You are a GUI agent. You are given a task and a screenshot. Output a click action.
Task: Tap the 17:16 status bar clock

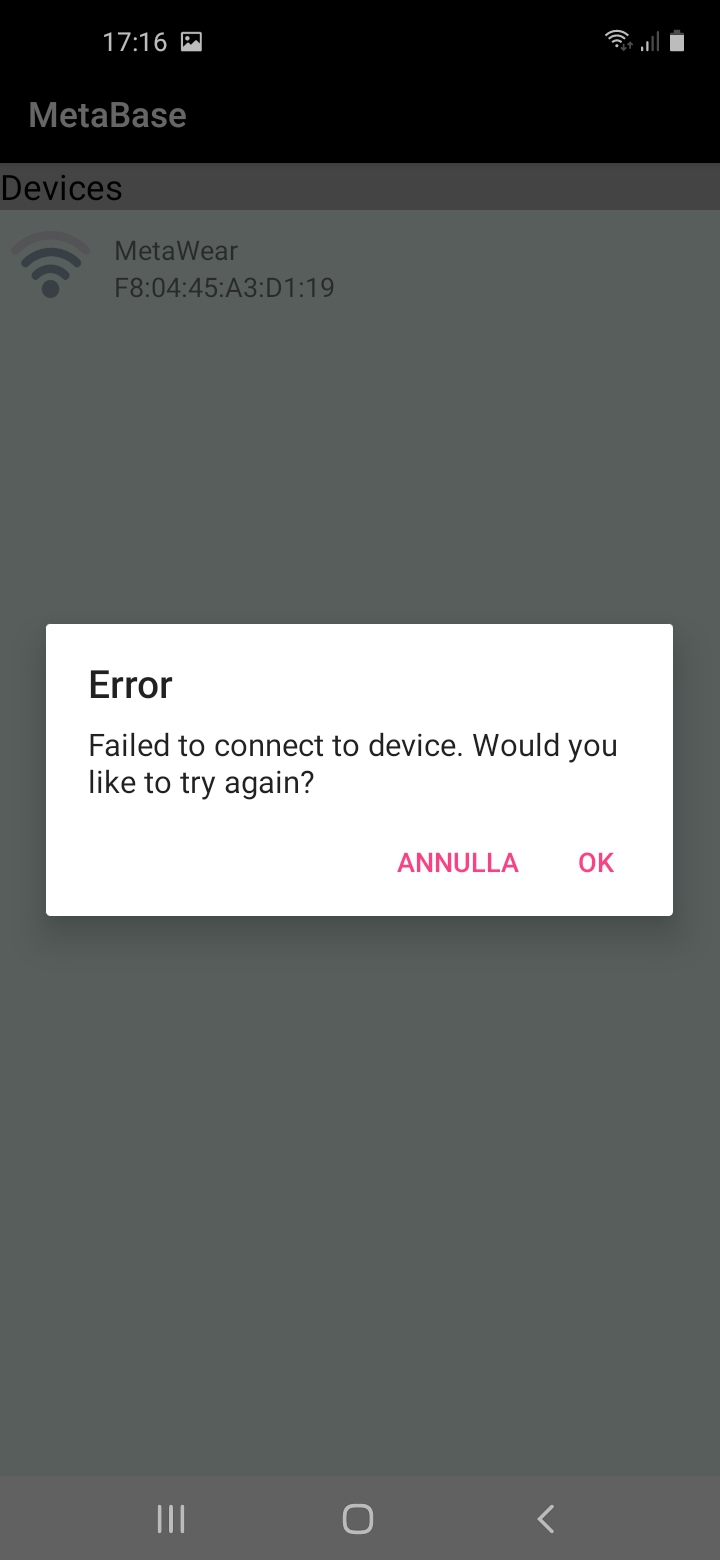134,42
